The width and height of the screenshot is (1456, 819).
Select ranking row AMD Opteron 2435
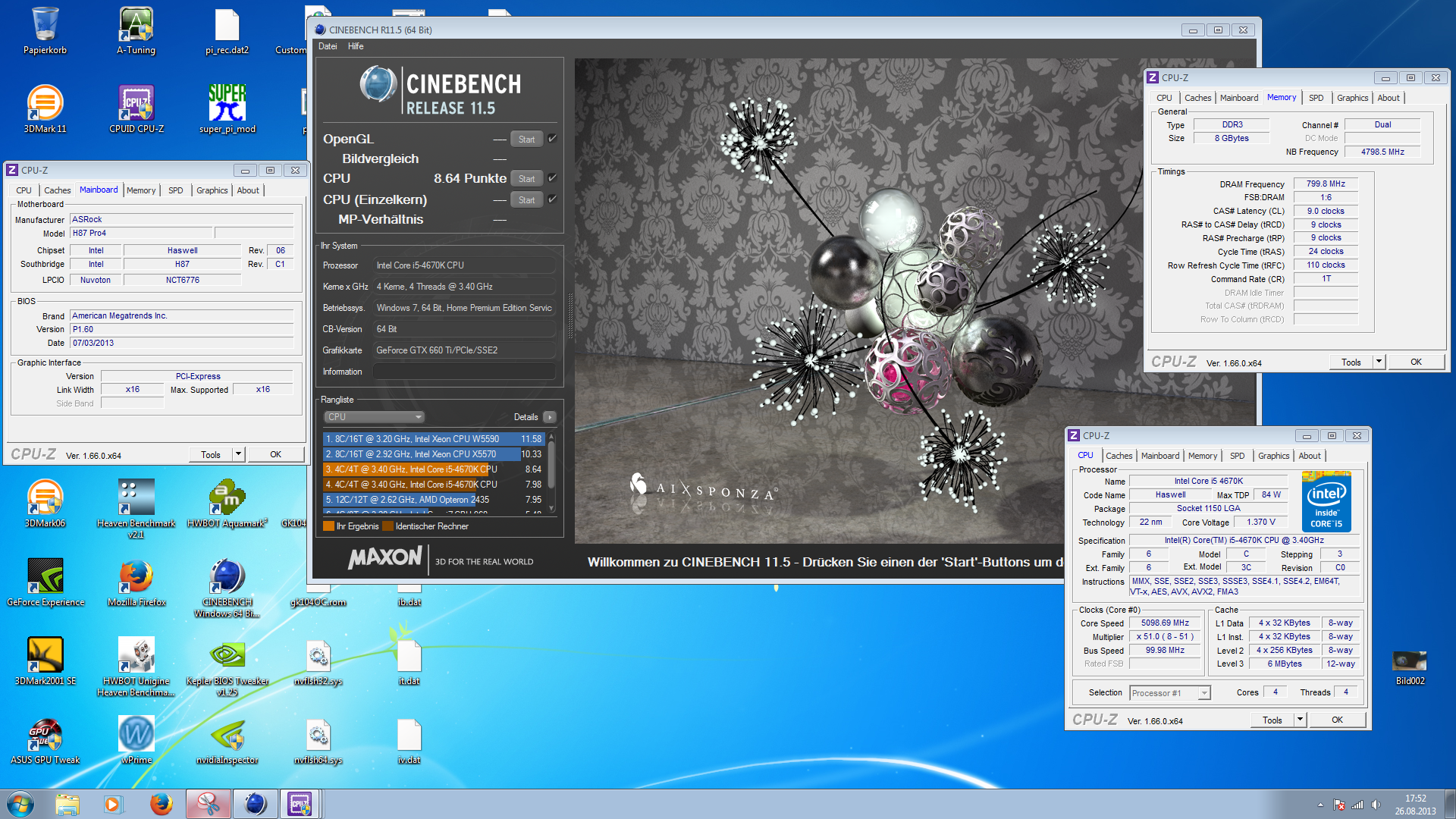(x=433, y=499)
